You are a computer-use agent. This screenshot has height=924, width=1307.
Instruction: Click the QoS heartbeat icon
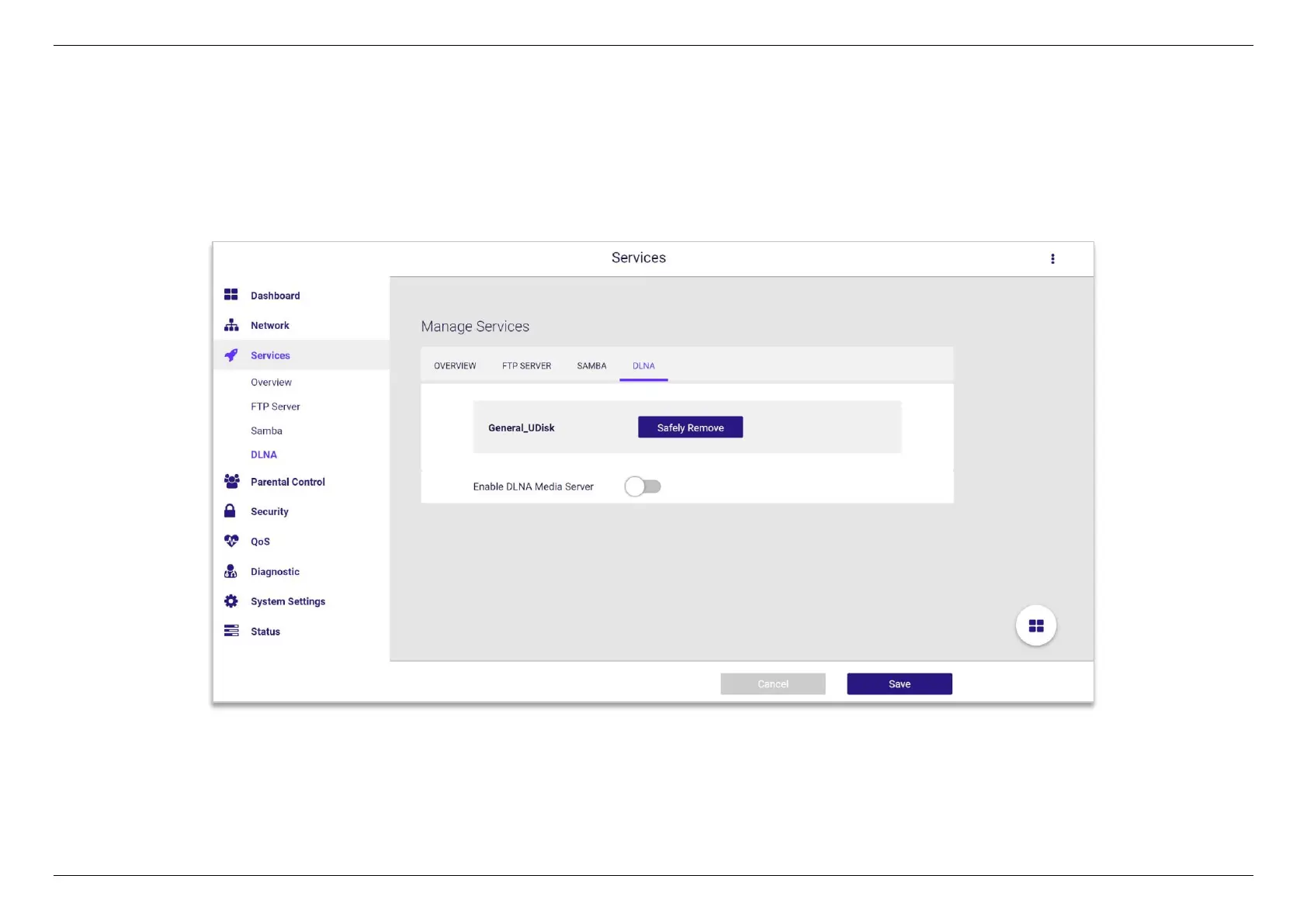(x=231, y=541)
